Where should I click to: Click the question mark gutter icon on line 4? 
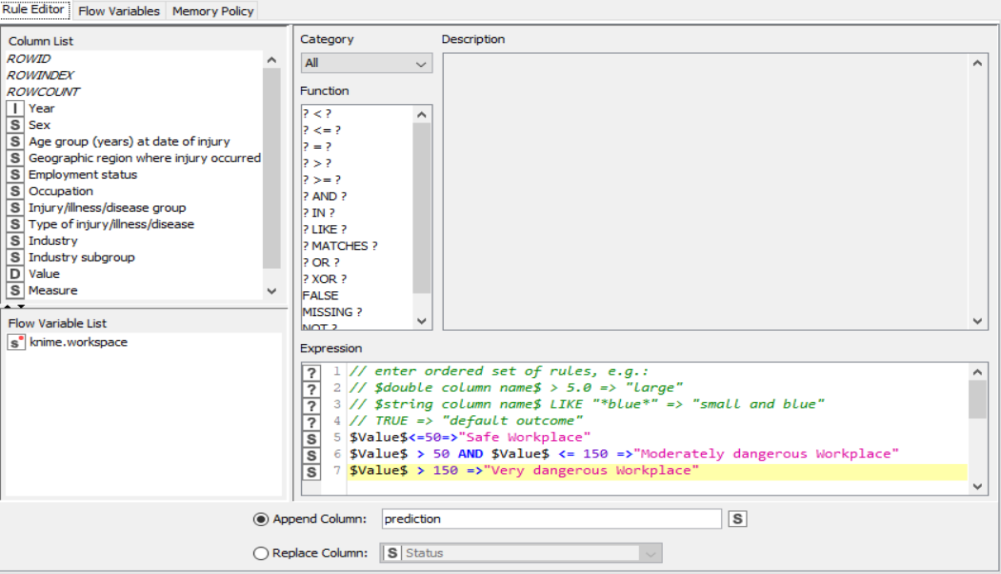(x=311, y=423)
